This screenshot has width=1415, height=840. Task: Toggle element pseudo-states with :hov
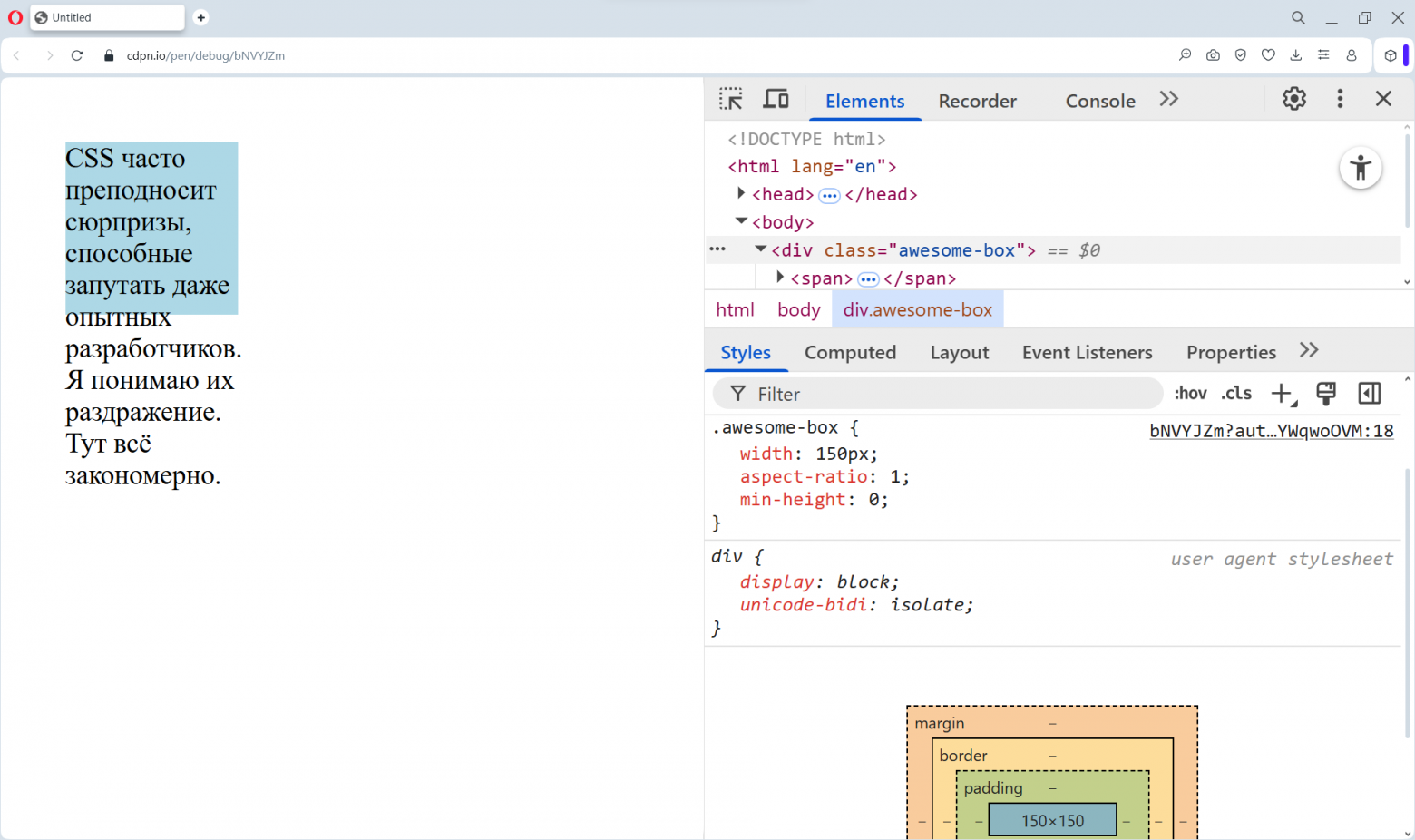[x=1190, y=393]
